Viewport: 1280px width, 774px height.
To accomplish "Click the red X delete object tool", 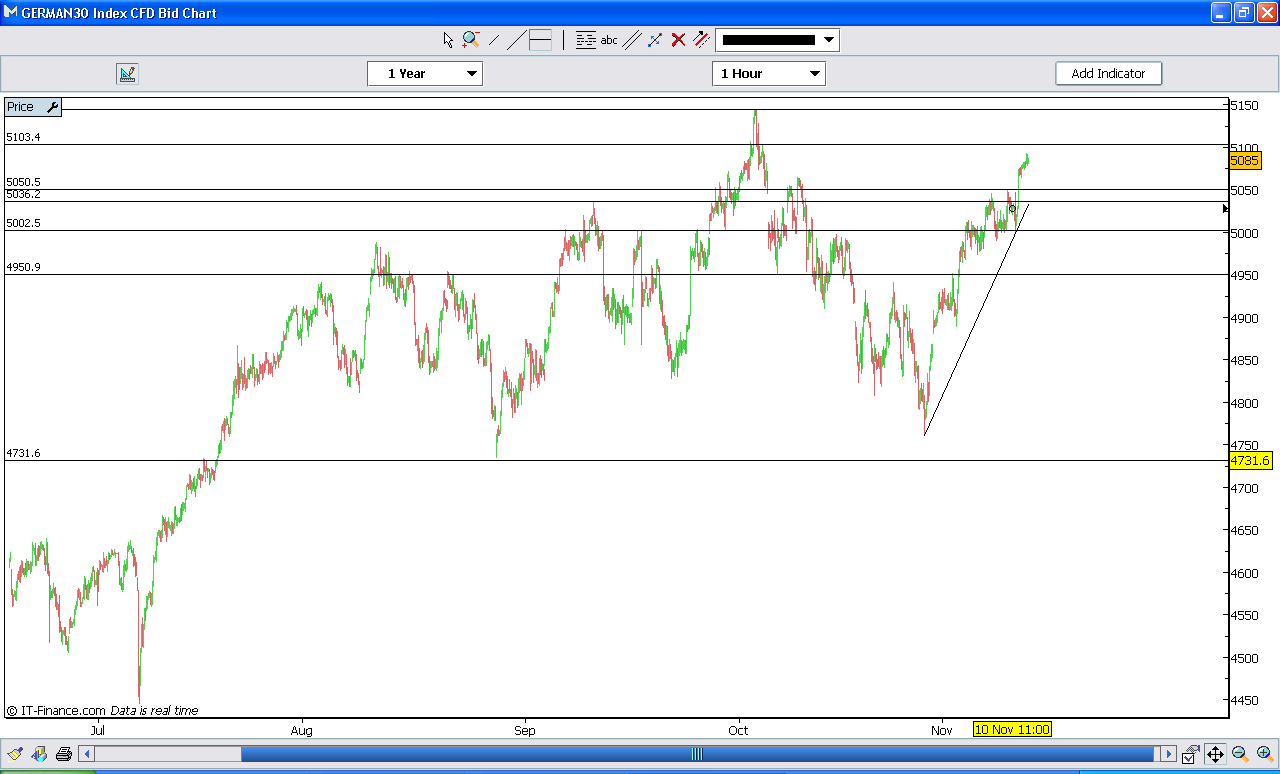I will [x=678, y=40].
